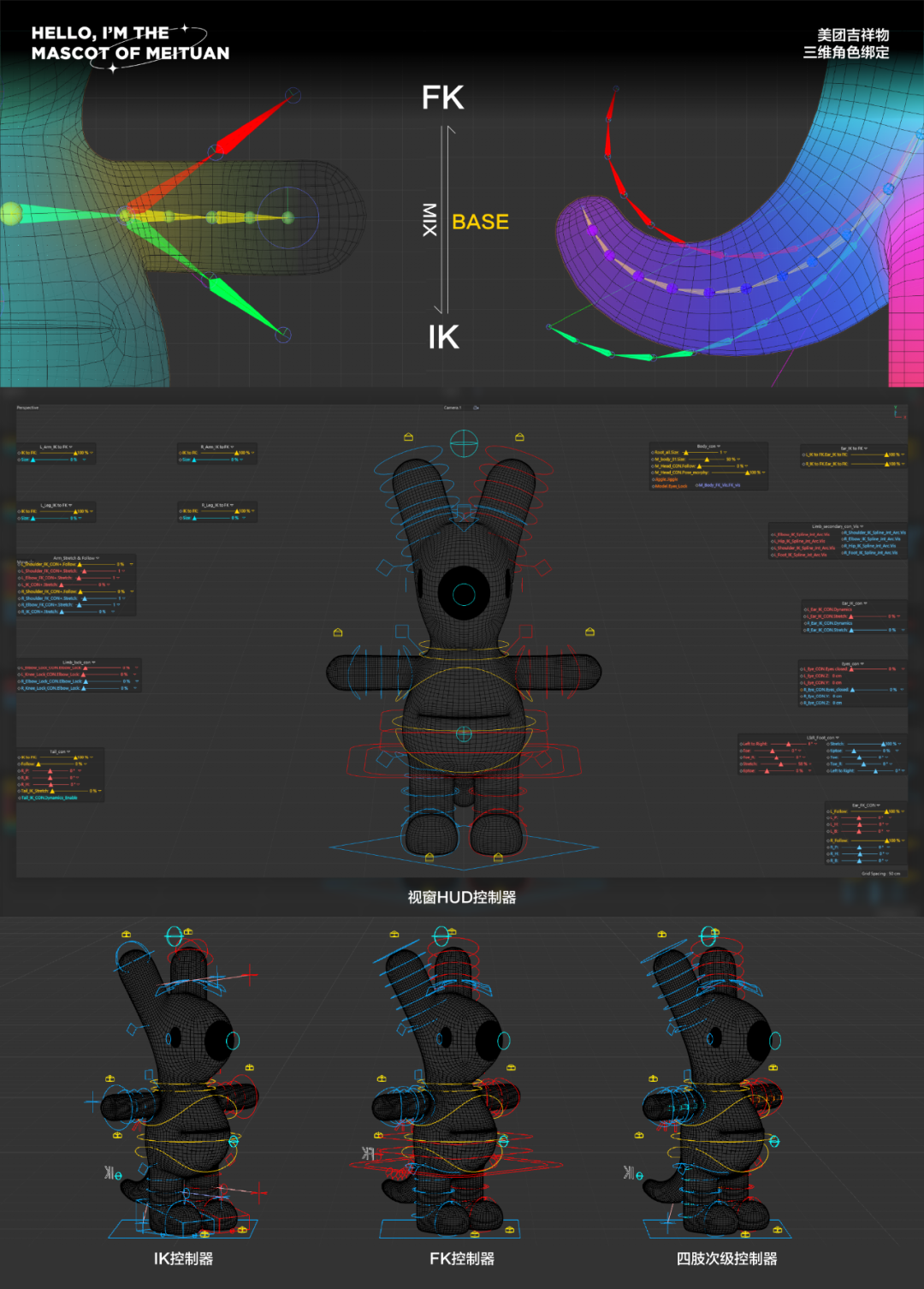The width and height of the screenshot is (924, 1289).
Task: Click yellow handle icon under the red foot
Action: 498,856
